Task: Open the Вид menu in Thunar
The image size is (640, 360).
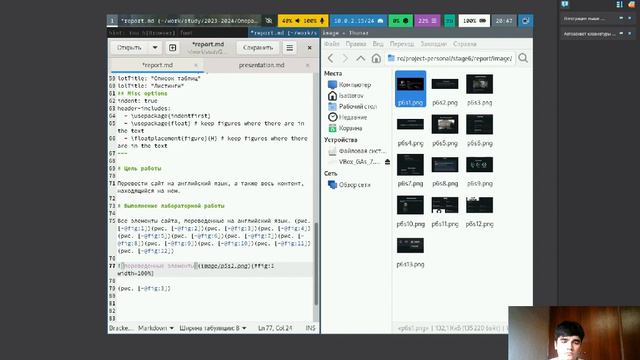Action: click(x=378, y=44)
